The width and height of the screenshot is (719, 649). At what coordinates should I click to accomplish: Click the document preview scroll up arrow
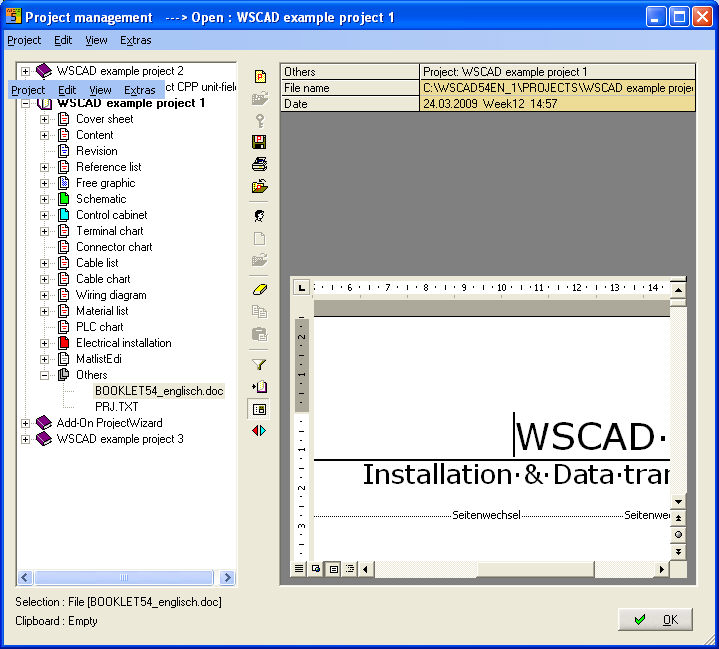pyautogui.click(x=678, y=290)
